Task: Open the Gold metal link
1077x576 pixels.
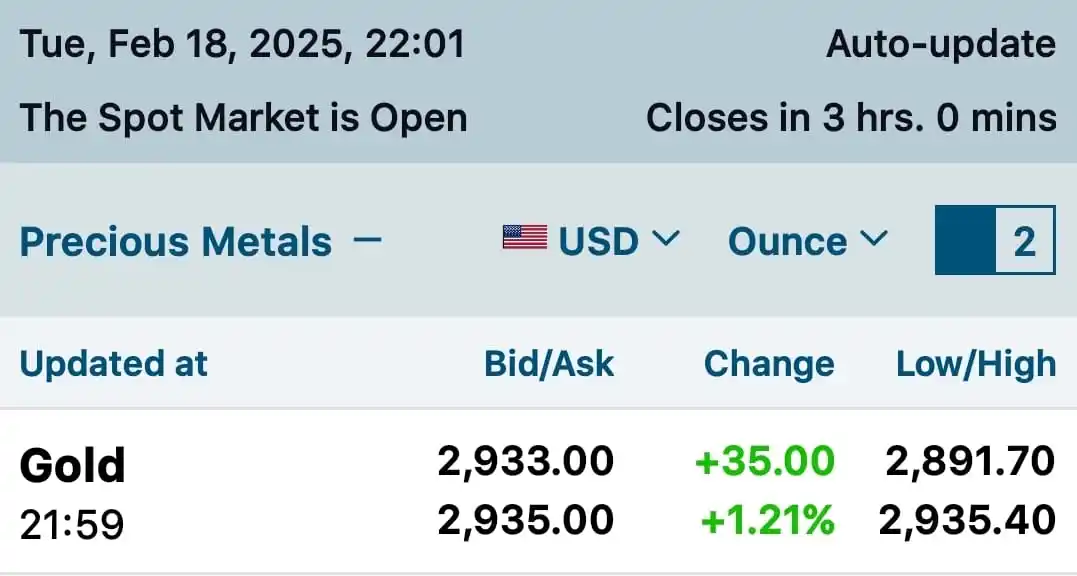Action: coord(73,466)
